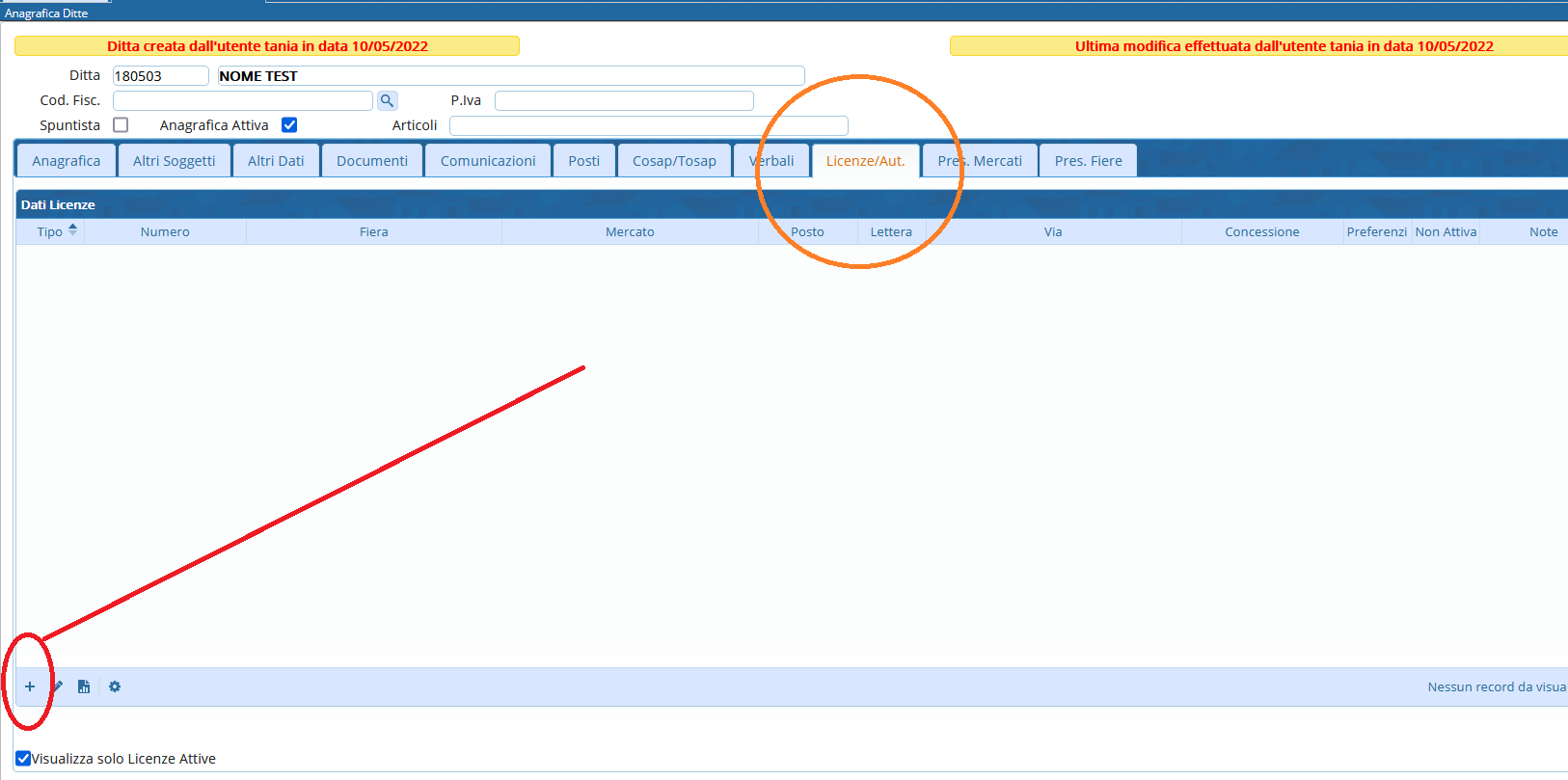
Task: Toggle Visualizza solo Licenze Attive checkbox
Action: [23, 759]
